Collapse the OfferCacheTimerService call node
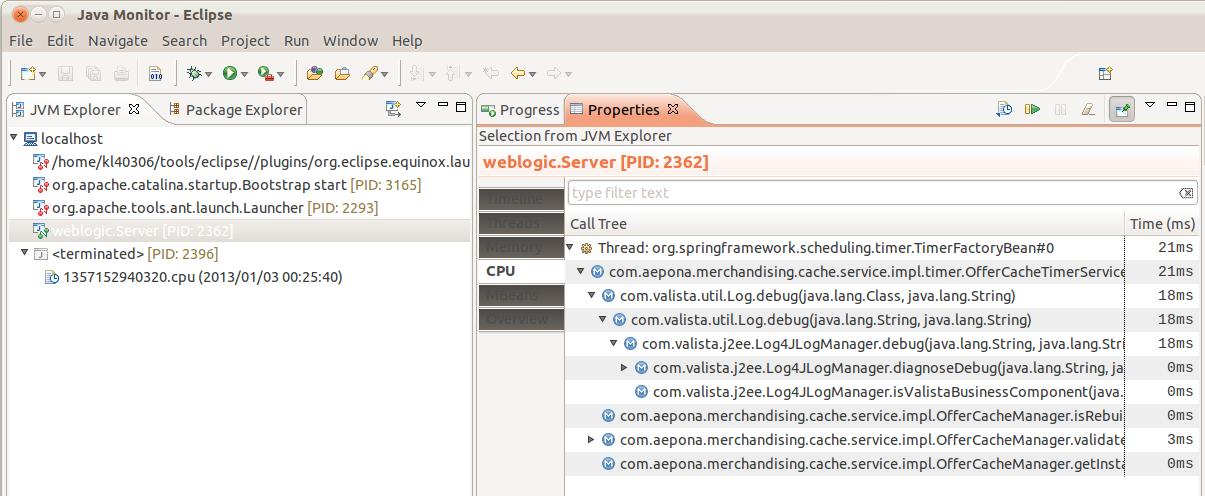Viewport: 1205px width, 496px height. tap(581, 271)
